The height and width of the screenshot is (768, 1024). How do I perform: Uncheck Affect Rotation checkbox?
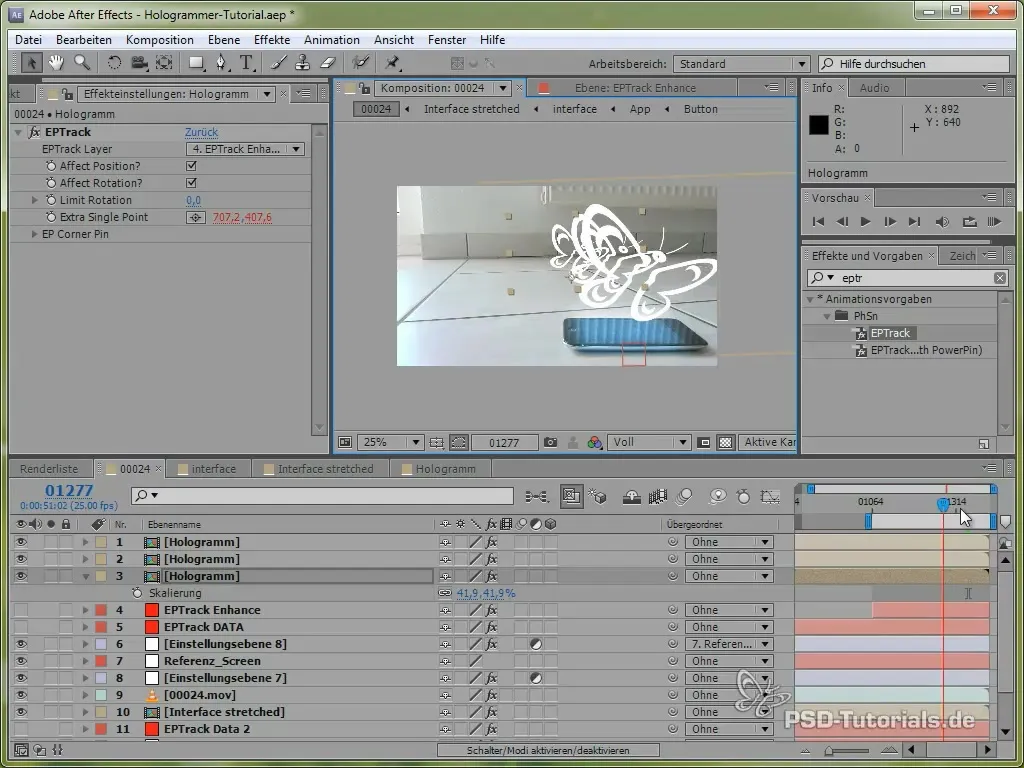click(191, 183)
